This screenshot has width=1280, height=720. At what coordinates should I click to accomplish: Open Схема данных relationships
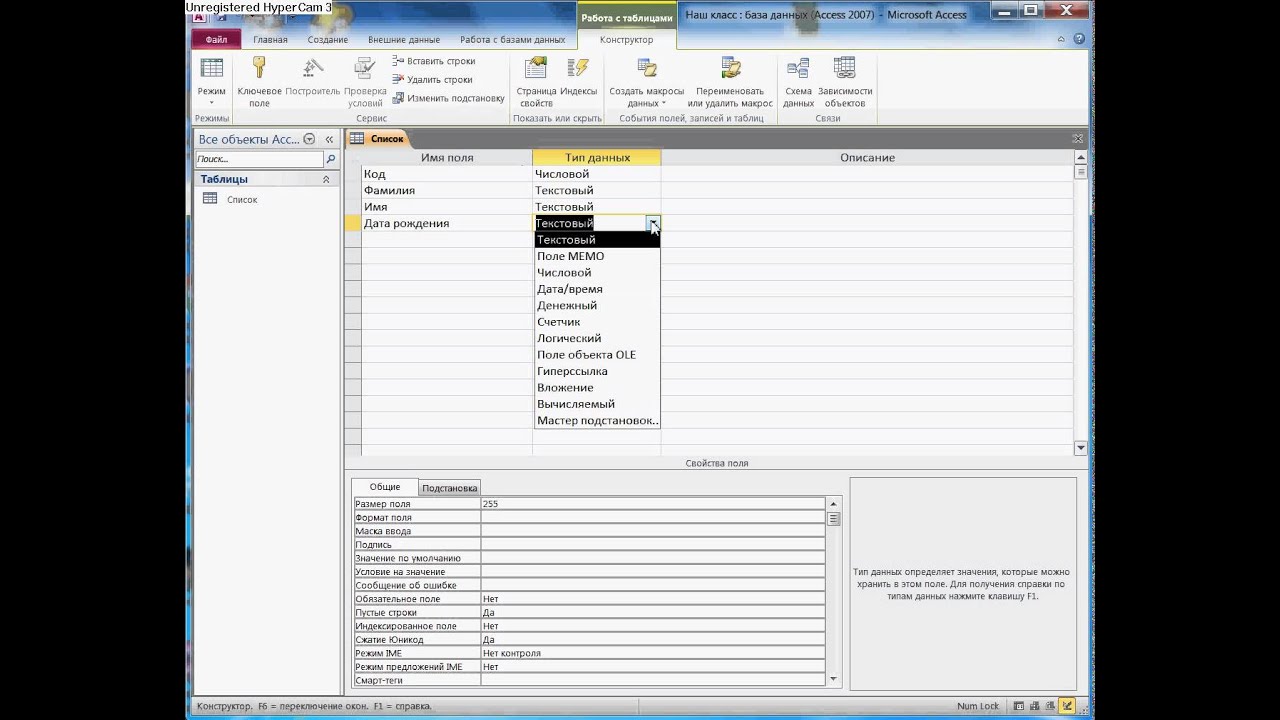click(798, 82)
